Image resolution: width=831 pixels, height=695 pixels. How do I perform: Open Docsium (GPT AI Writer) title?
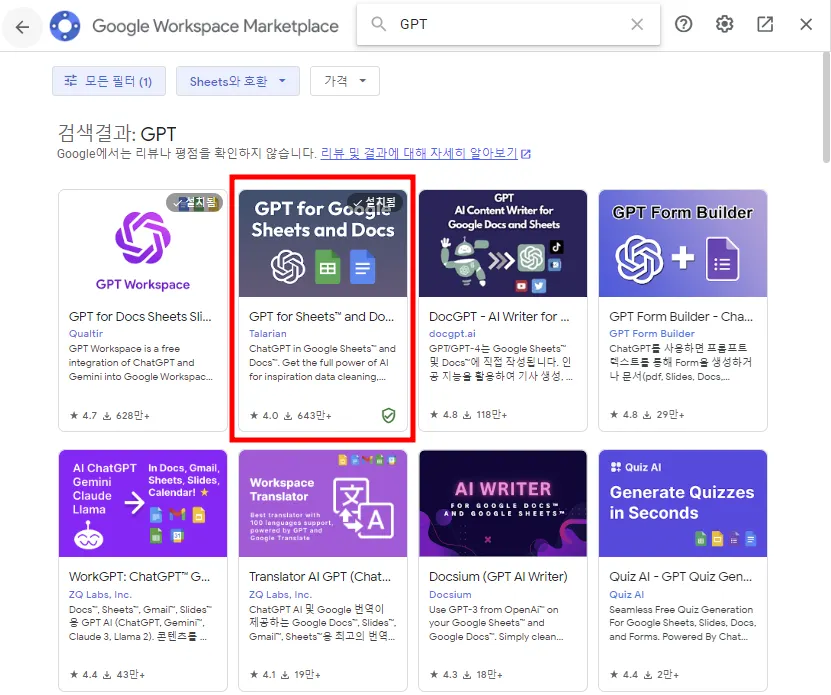click(x=498, y=577)
